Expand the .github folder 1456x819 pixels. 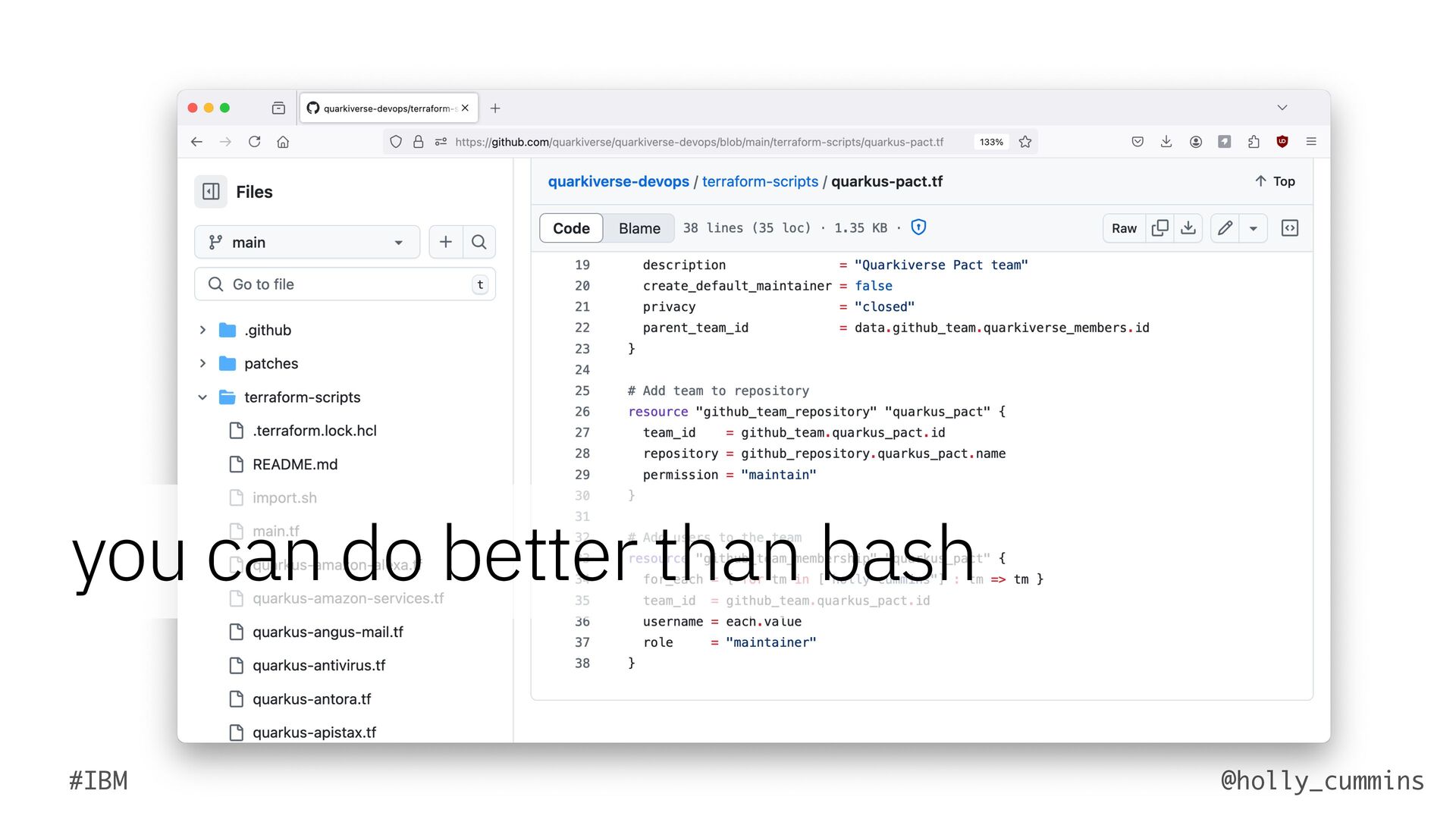[x=202, y=330]
